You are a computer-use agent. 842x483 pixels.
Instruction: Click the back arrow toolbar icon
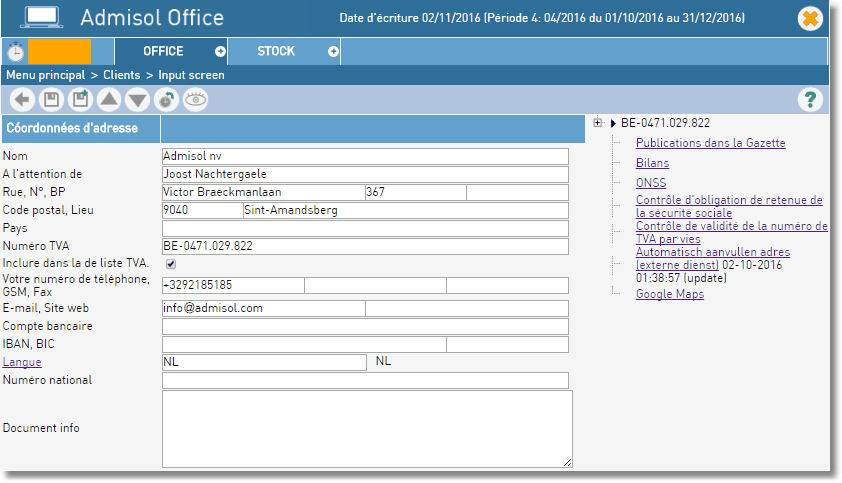pyautogui.click(x=22, y=99)
